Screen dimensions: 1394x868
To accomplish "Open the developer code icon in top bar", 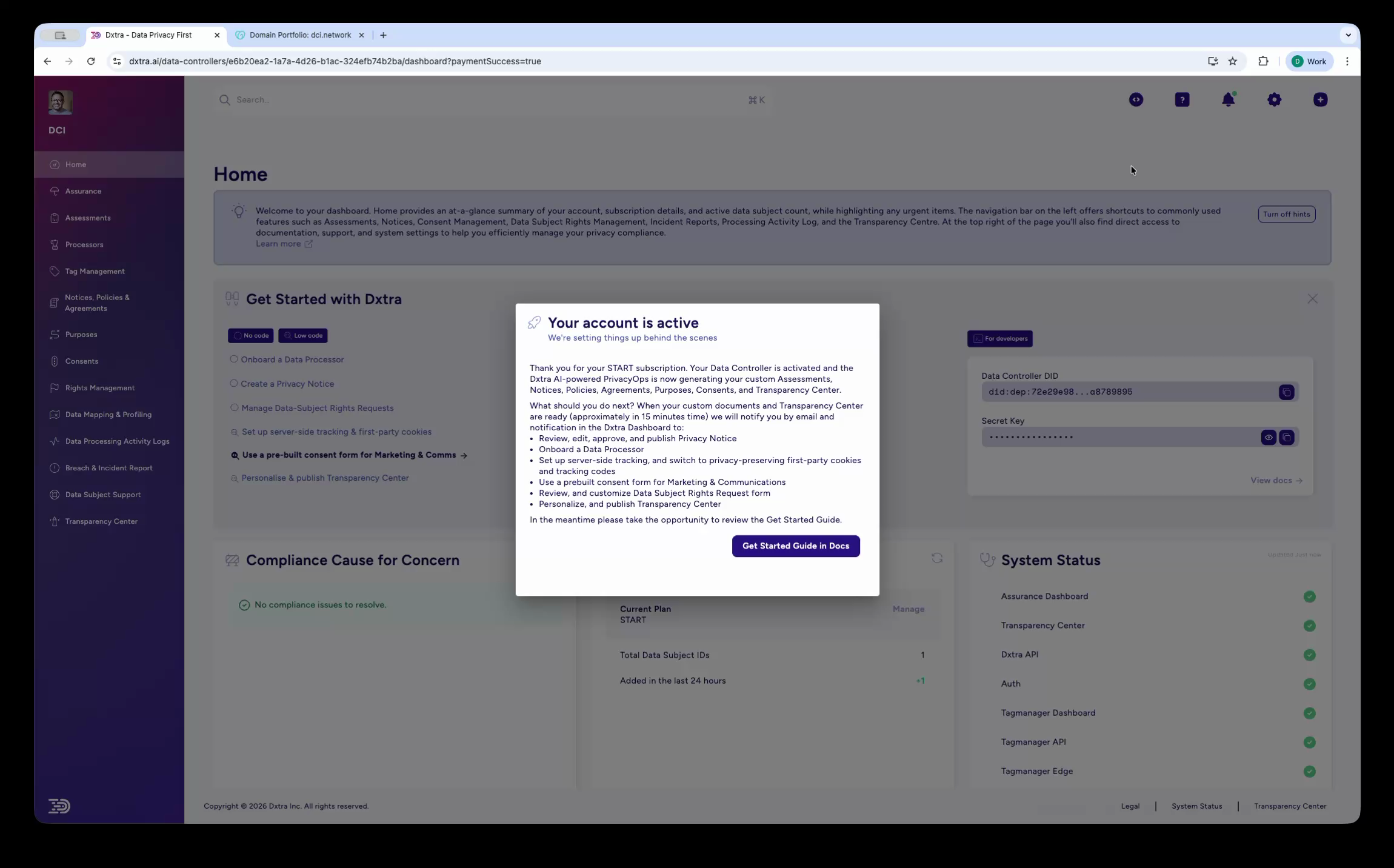I will pos(1135,99).
